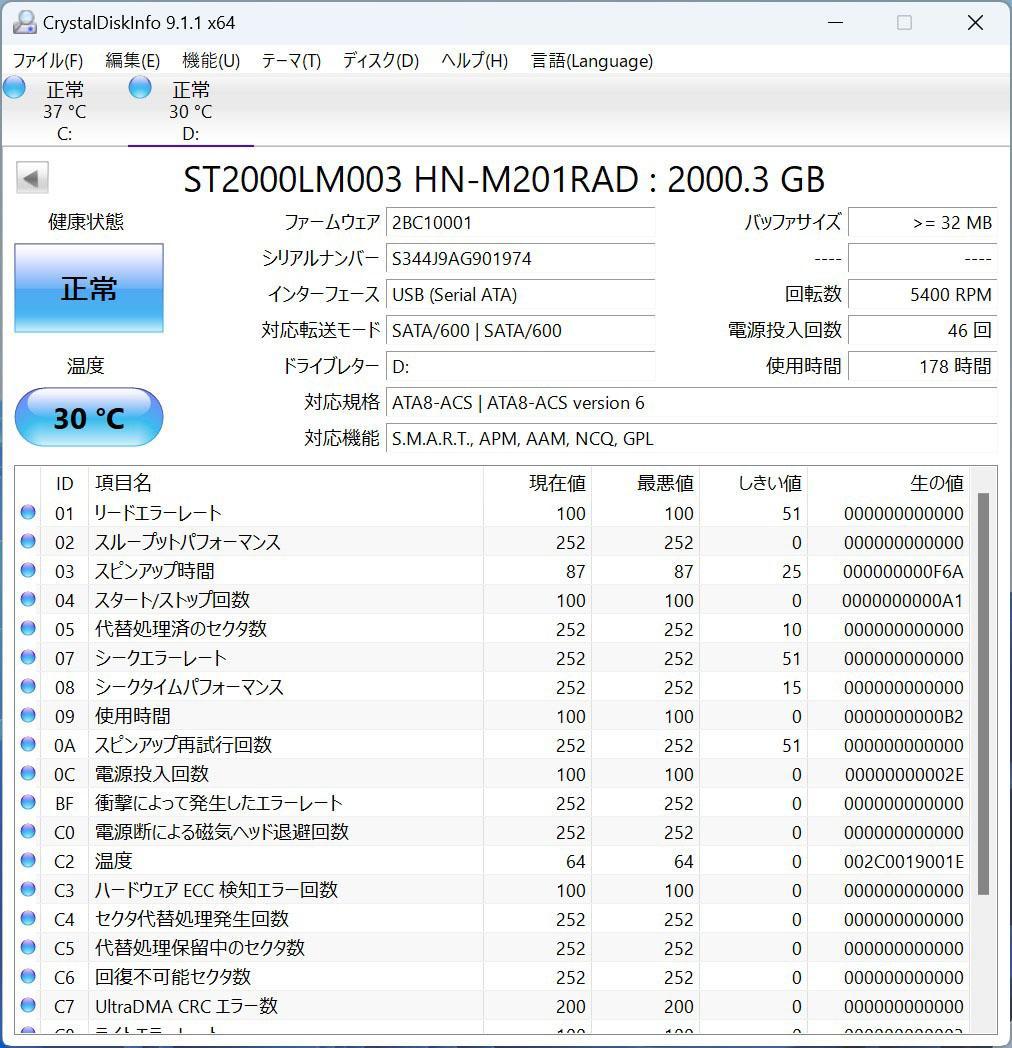Click the power on hours value 178 時間
Screen dimensions: 1012x1048
[x=922, y=366]
